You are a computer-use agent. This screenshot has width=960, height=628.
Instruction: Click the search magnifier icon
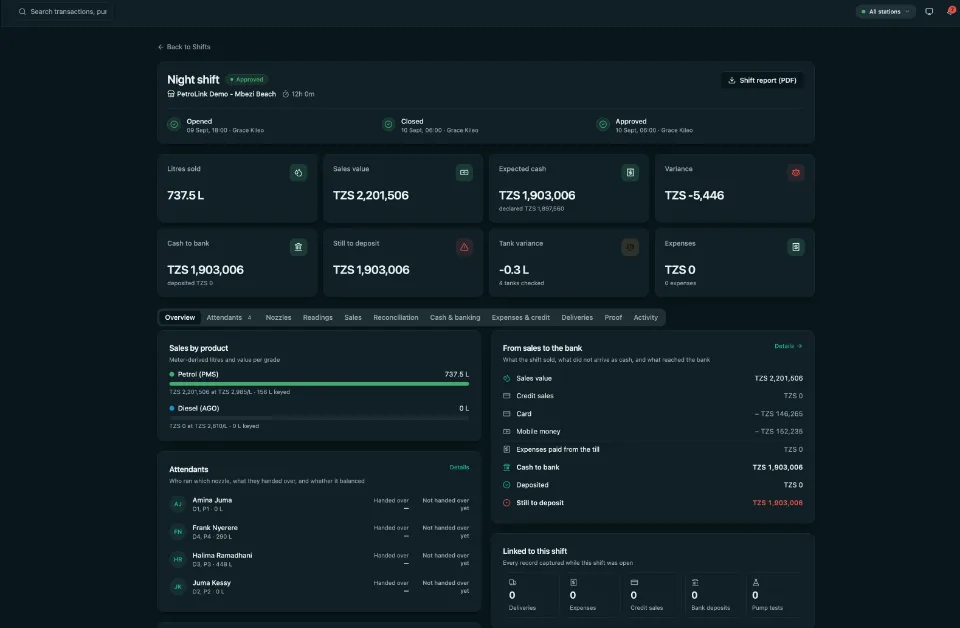(22, 12)
